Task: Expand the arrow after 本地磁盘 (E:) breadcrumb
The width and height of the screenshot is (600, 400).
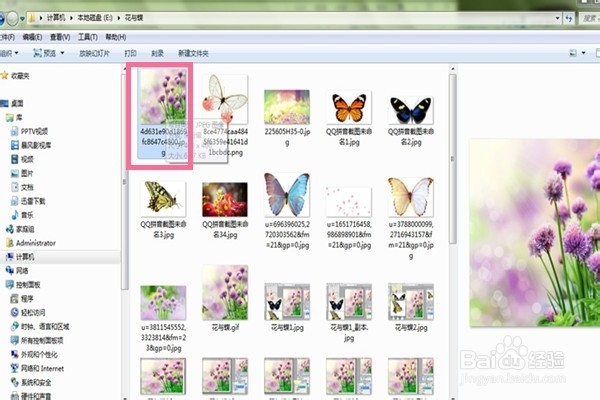Action: (x=119, y=18)
